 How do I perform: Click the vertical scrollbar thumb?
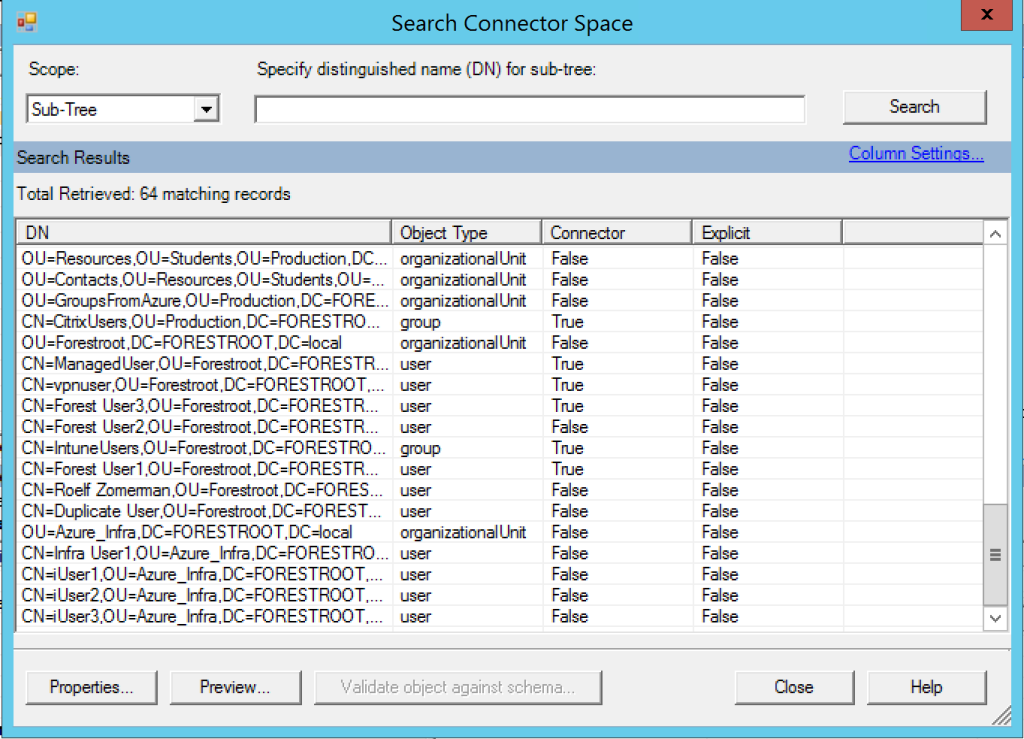tap(995, 555)
